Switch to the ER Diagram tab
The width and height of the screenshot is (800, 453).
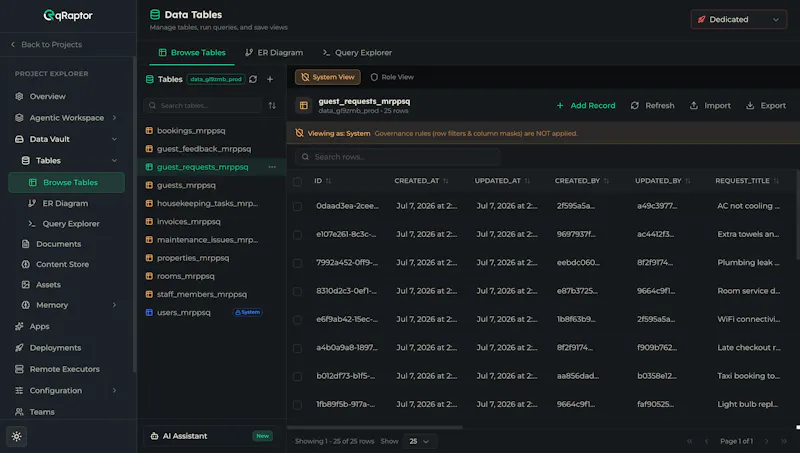click(x=274, y=53)
